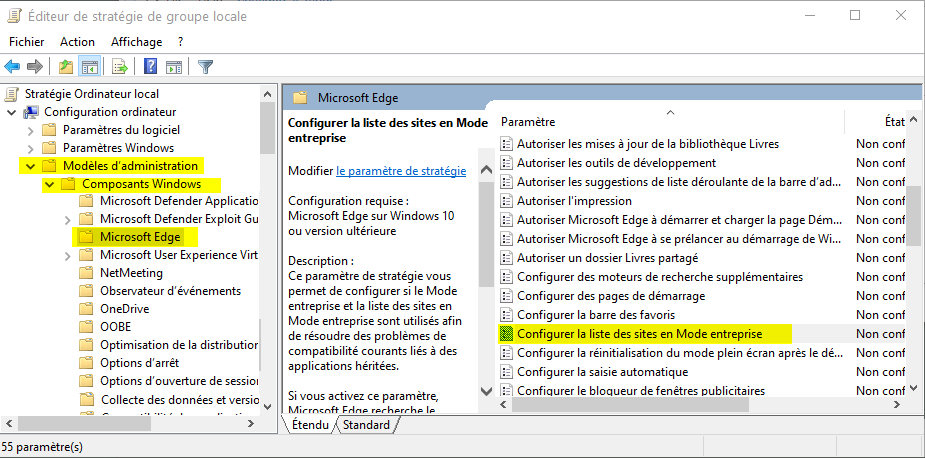Screen dimensions: 925x458
Task: Click the Export list toolbar icon
Action: click(120, 66)
